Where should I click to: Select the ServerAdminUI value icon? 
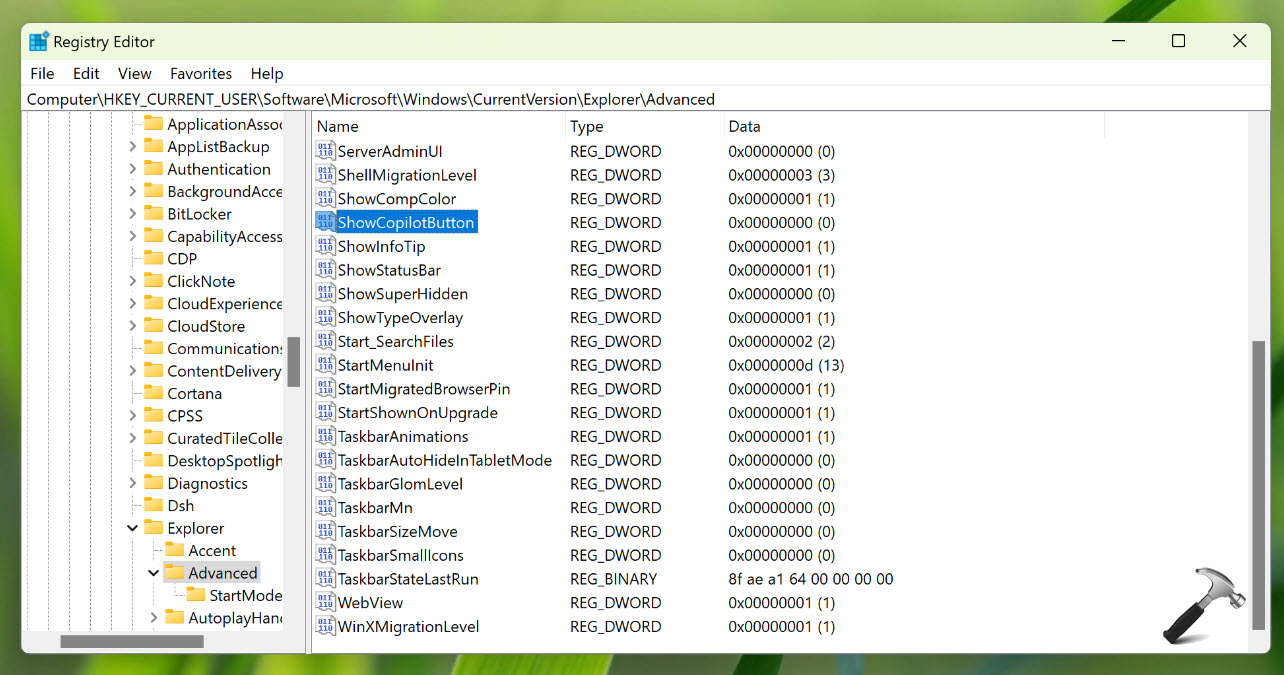click(x=325, y=151)
